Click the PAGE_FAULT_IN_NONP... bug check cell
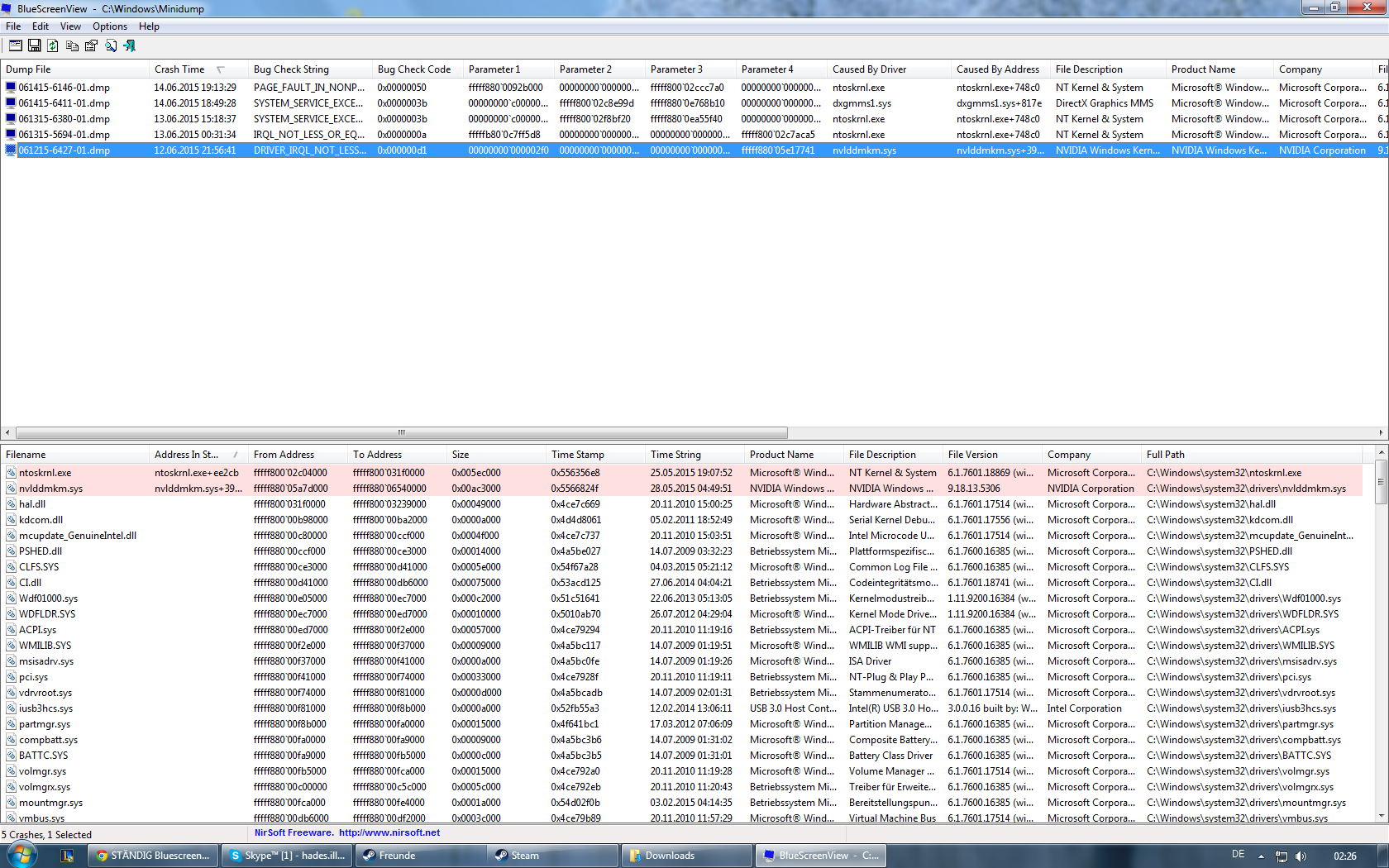 coord(309,88)
